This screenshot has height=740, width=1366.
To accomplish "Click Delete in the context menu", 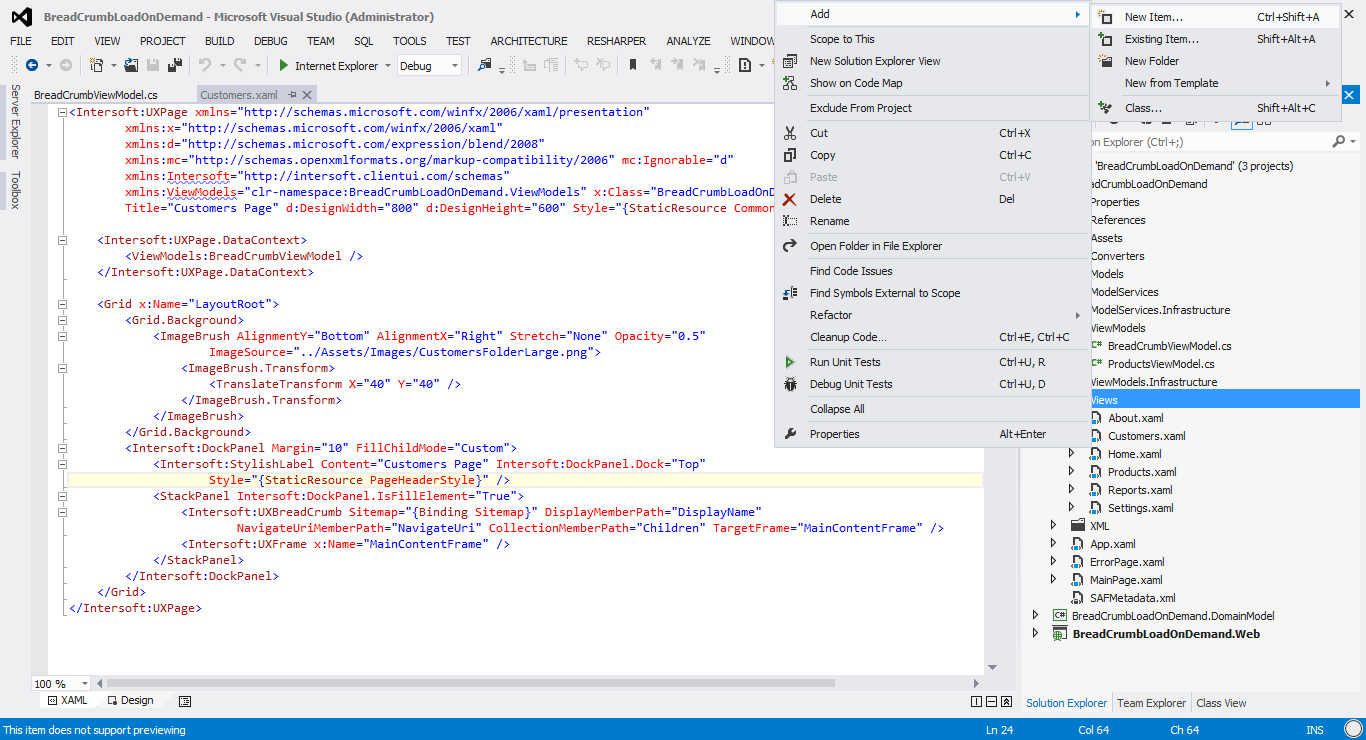I will (x=932, y=199).
